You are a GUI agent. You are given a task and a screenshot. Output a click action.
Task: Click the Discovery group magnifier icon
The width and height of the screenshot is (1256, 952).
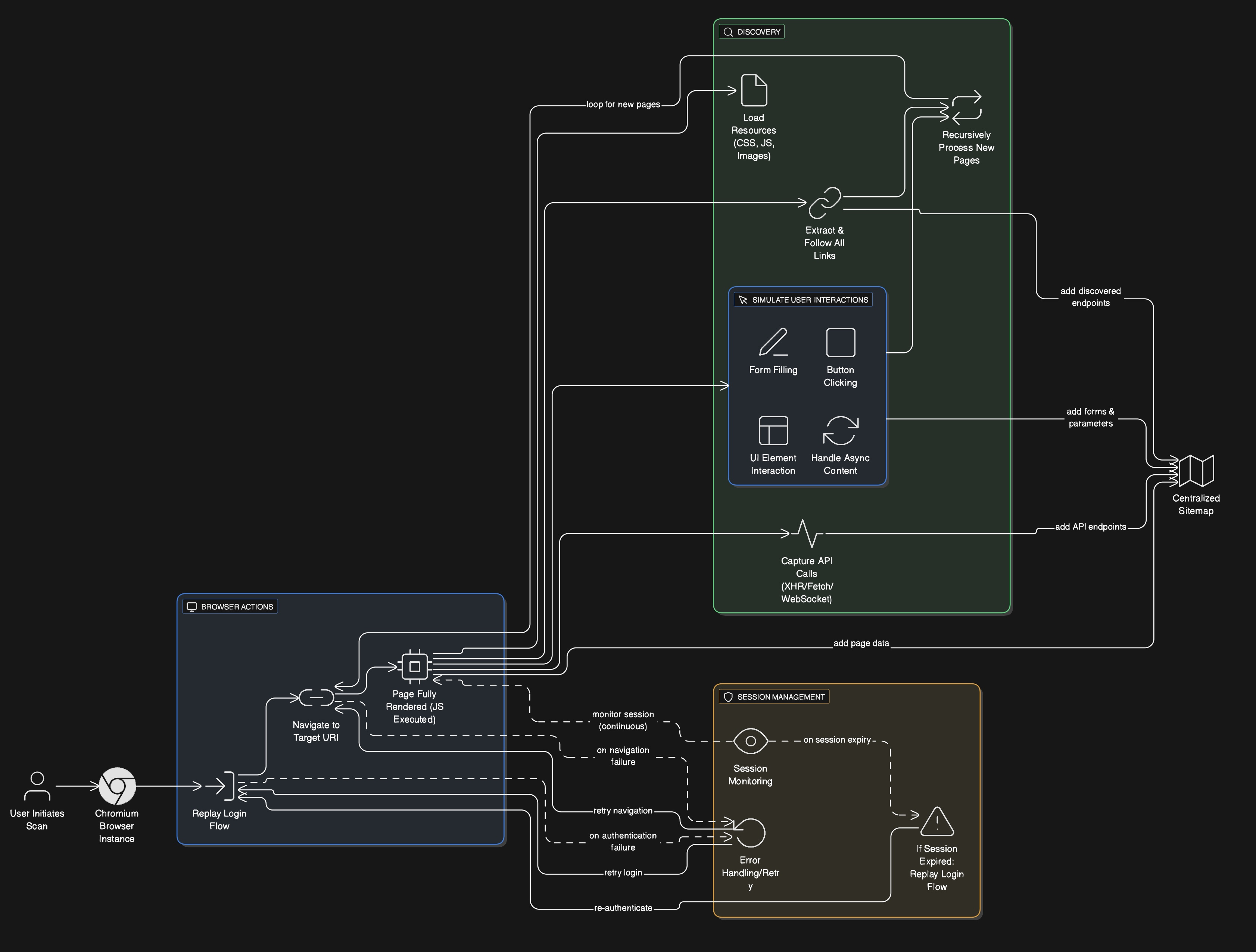pyautogui.click(x=728, y=32)
